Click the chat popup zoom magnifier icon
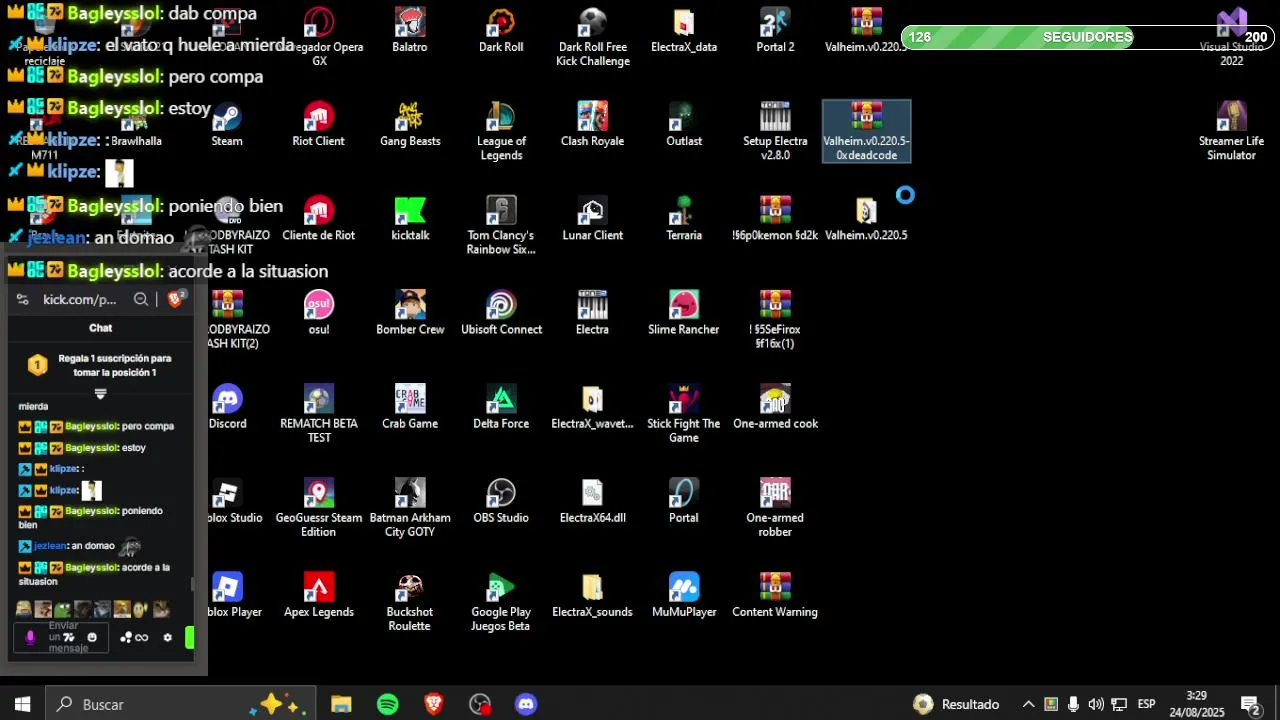The image size is (1280, 720). point(141,299)
